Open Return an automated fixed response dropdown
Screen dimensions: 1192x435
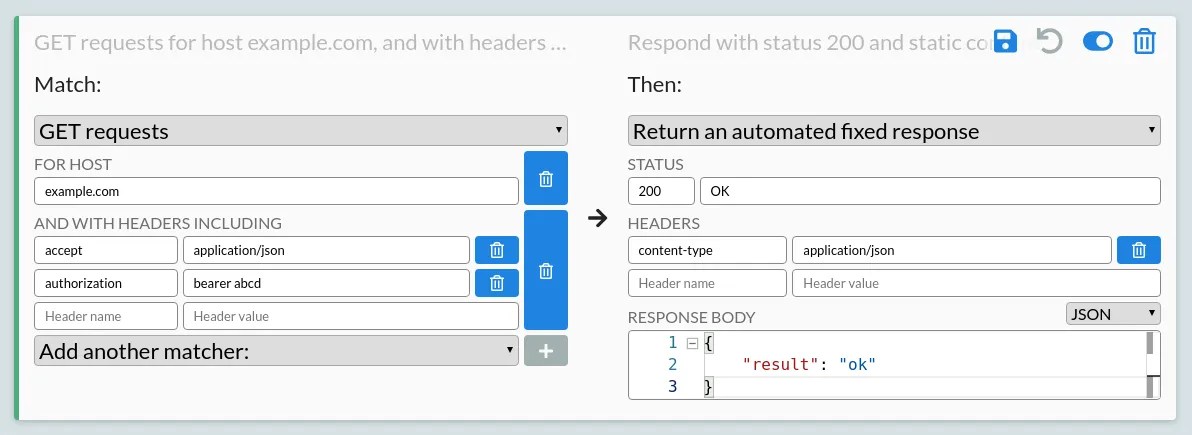click(x=894, y=131)
